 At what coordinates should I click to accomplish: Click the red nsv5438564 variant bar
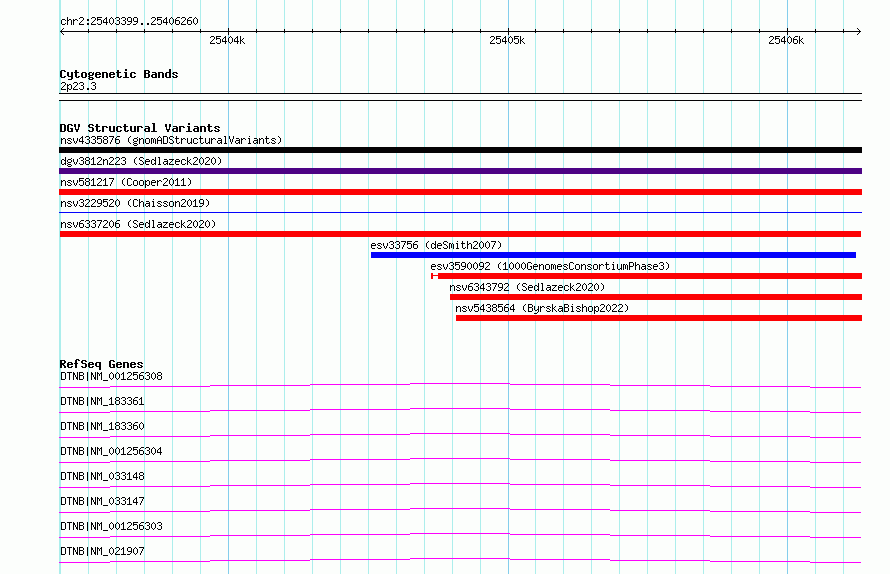tap(659, 318)
